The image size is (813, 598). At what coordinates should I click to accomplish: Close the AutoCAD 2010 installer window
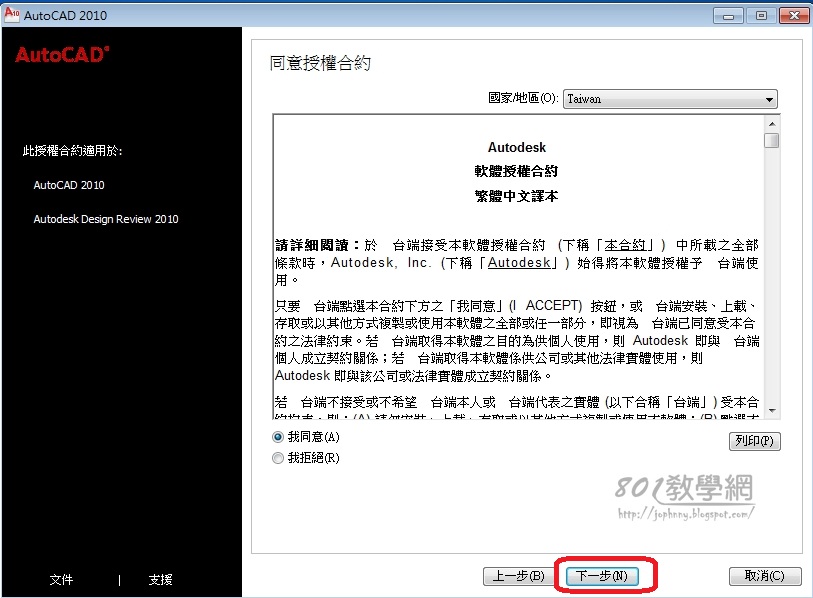(x=794, y=16)
